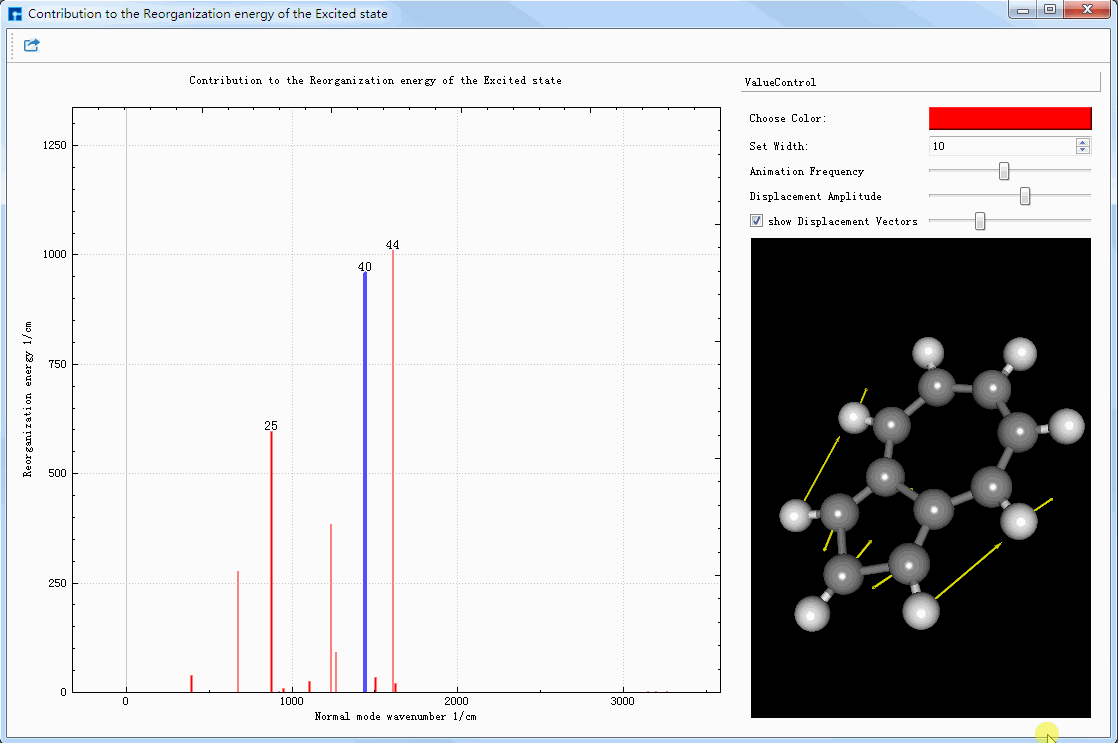Click the maximize window button
The height and width of the screenshot is (743, 1118).
[x=1049, y=10]
